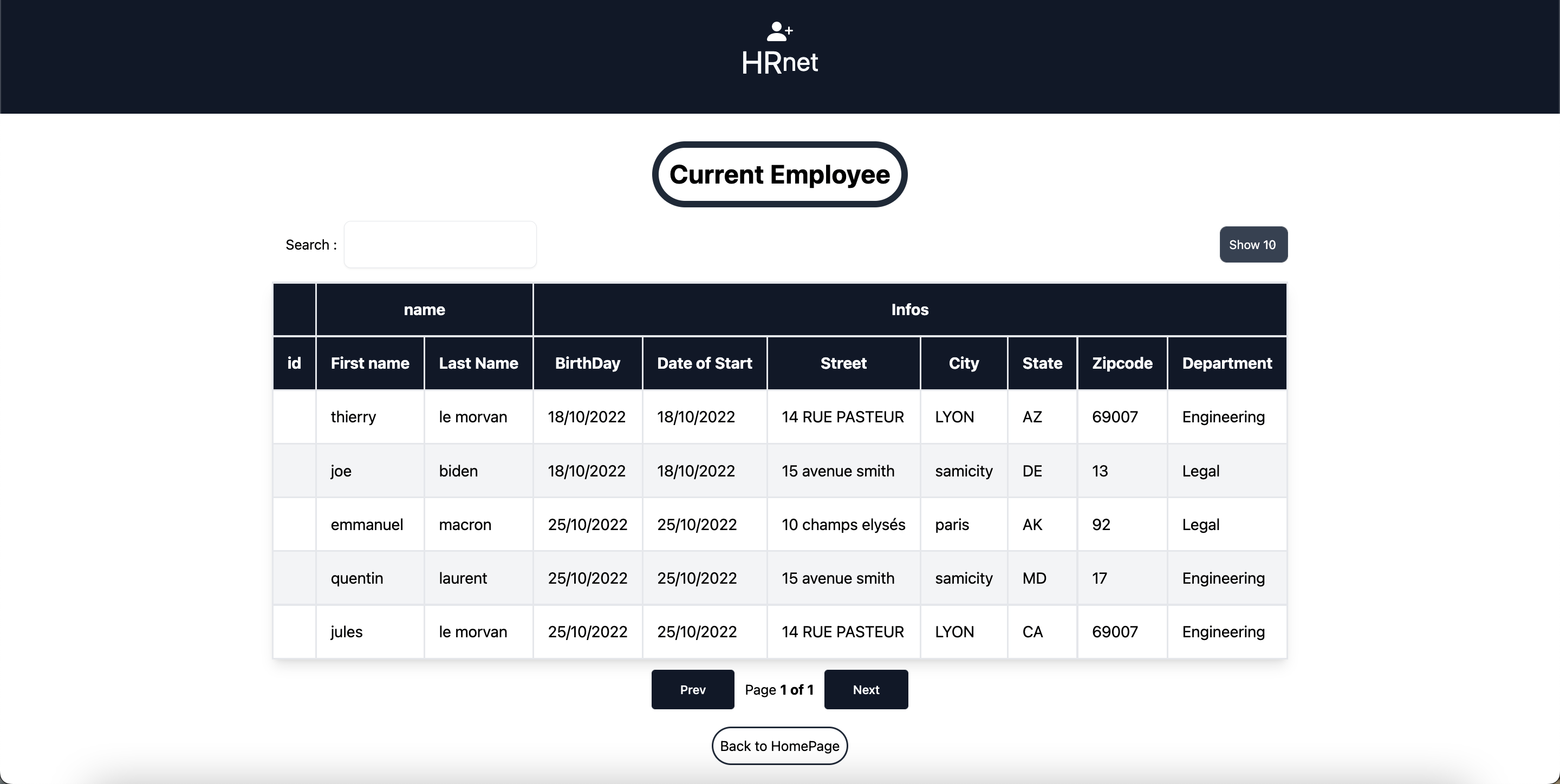Click the Back to HomePage link
This screenshot has width=1560, height=784.
point(779,746)
